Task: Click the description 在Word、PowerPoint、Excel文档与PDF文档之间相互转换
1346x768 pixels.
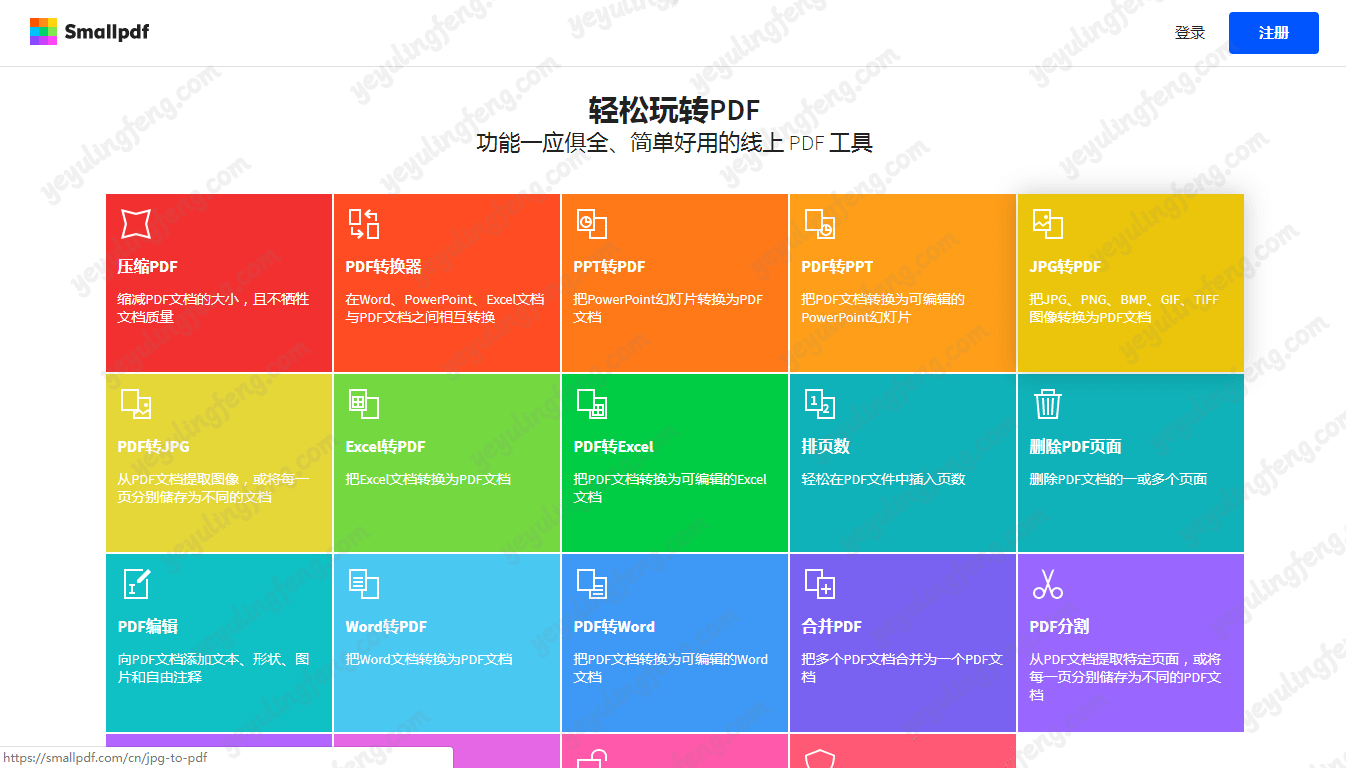Action: [445, 308]
